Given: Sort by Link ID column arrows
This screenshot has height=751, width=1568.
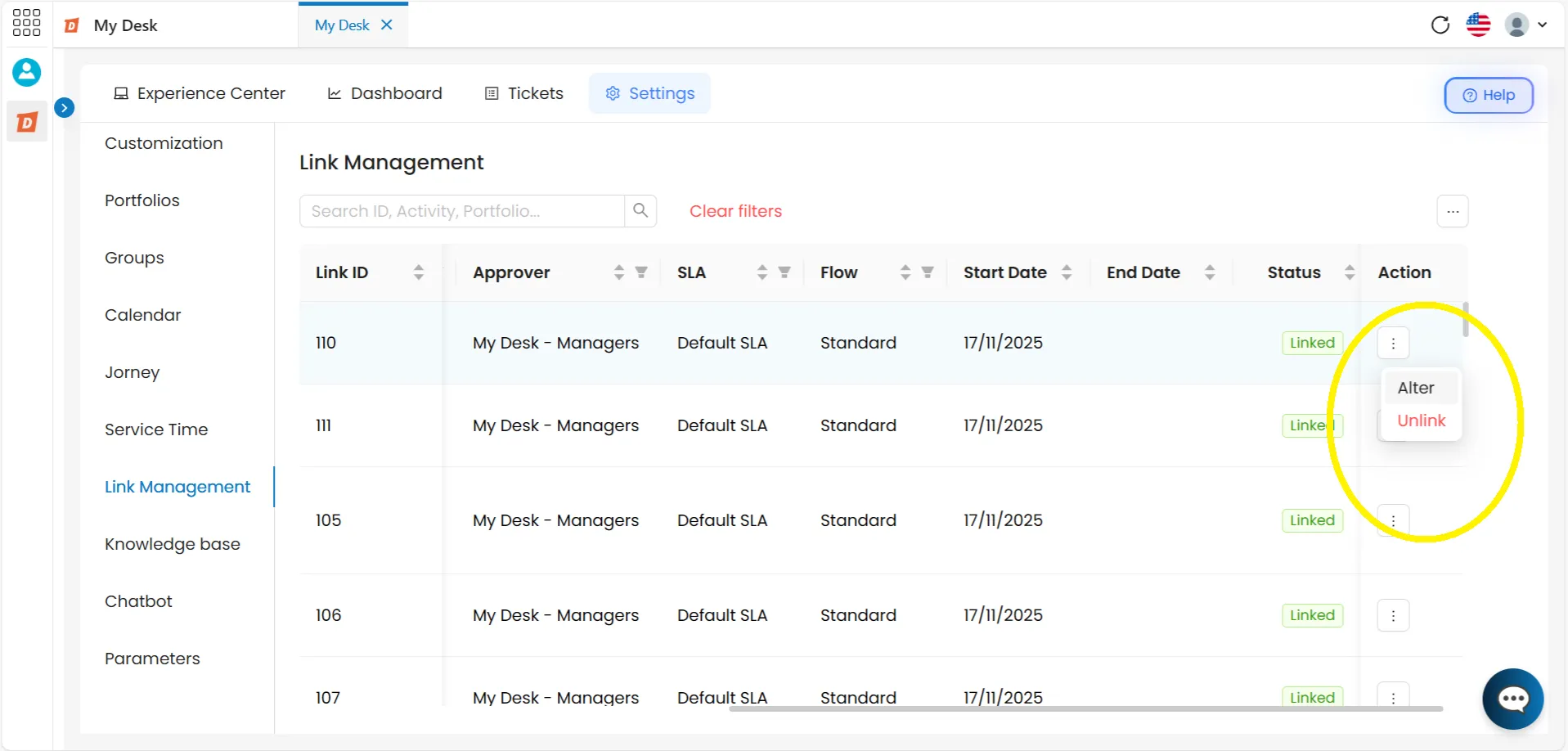Looking at the screenshot, I should pyautogui.click(x=419, y=272).
